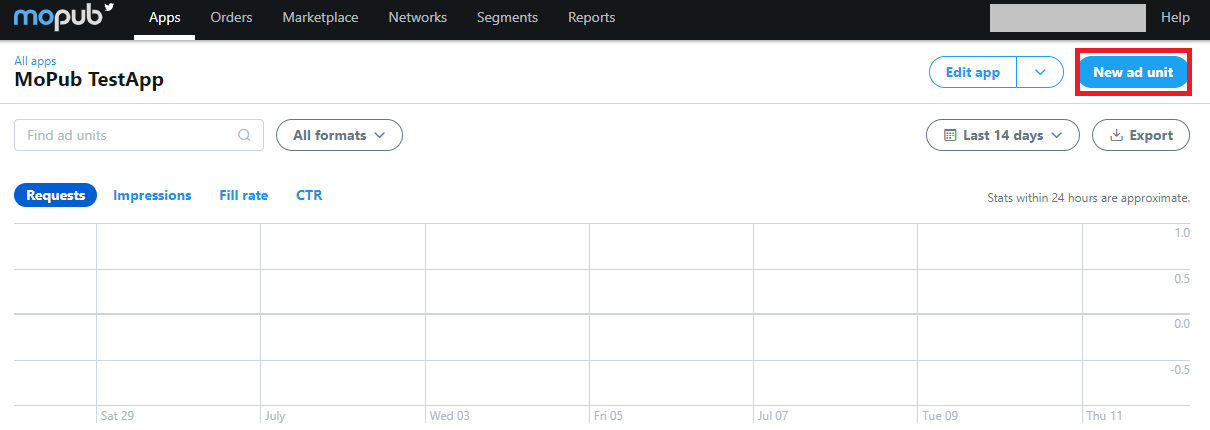The image size is (1210, 430).
Task: Click the search magnifier icon
Action: coord(244,135)
